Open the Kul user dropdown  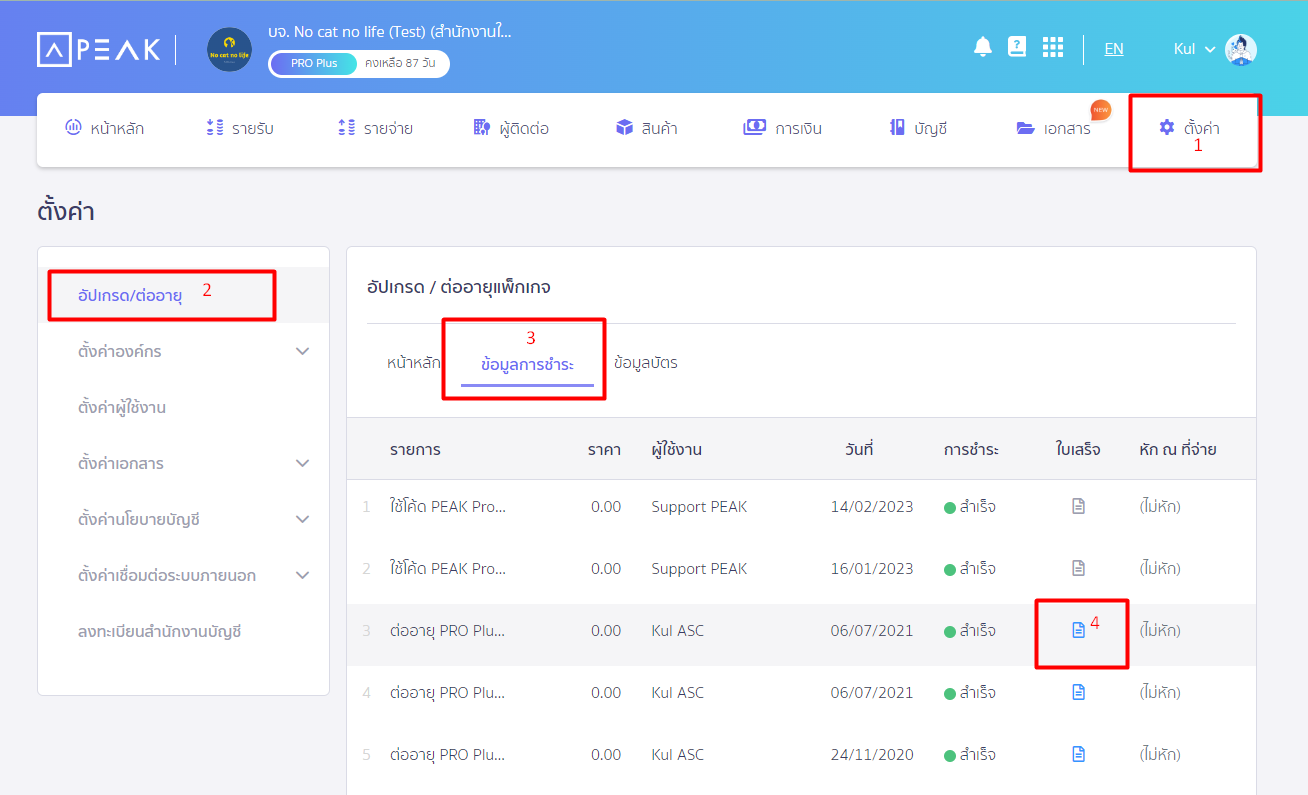[1194, 49]
